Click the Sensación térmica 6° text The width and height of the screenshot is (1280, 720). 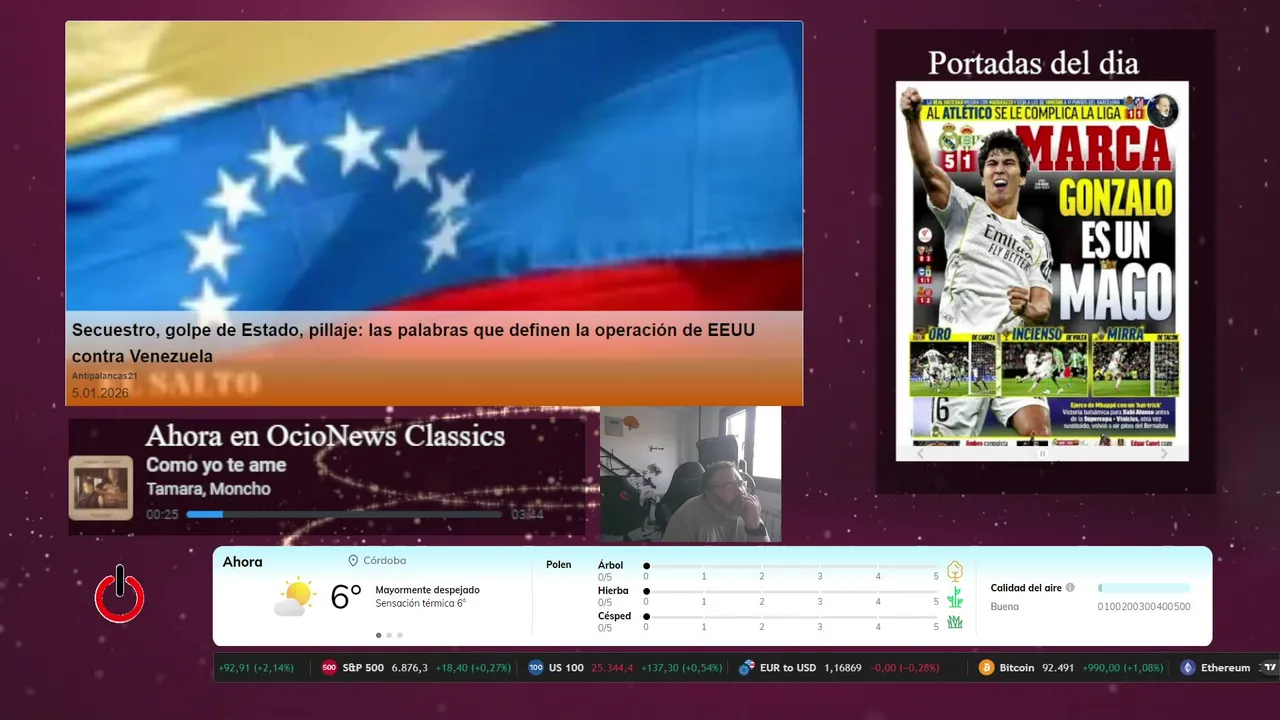pyautogui.click(x=420, y=603)
